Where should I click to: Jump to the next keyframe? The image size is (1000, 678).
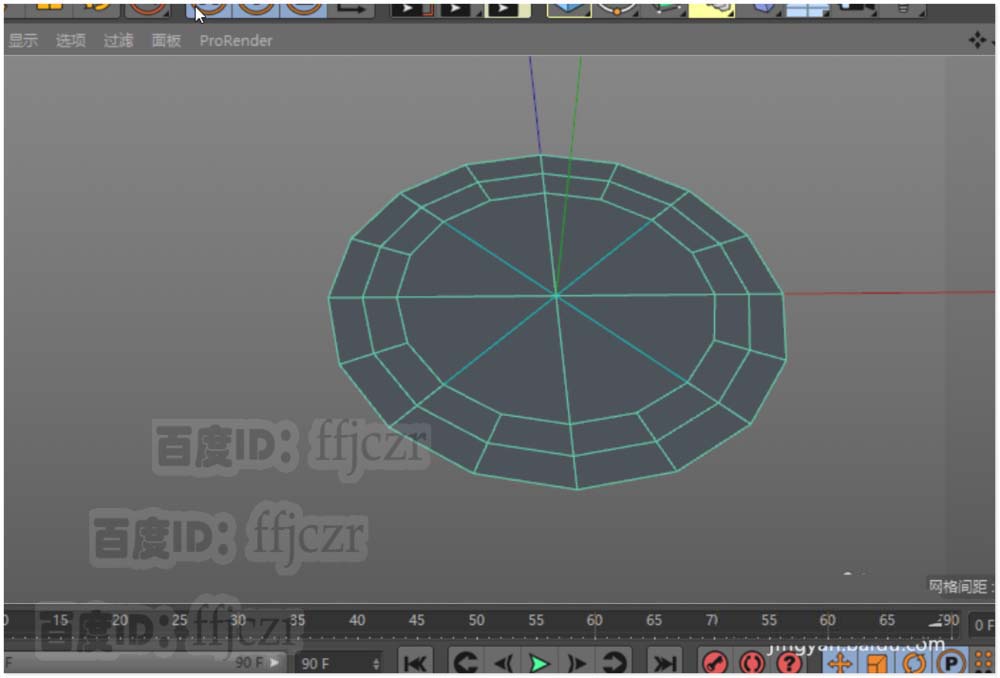point(613,663)
